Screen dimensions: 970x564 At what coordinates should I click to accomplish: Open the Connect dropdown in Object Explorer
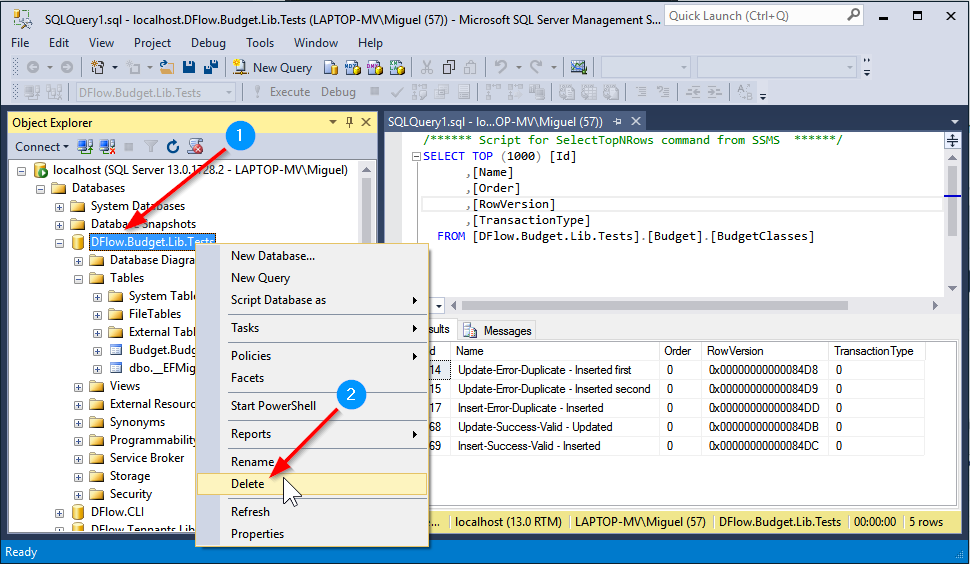(41, 147)
